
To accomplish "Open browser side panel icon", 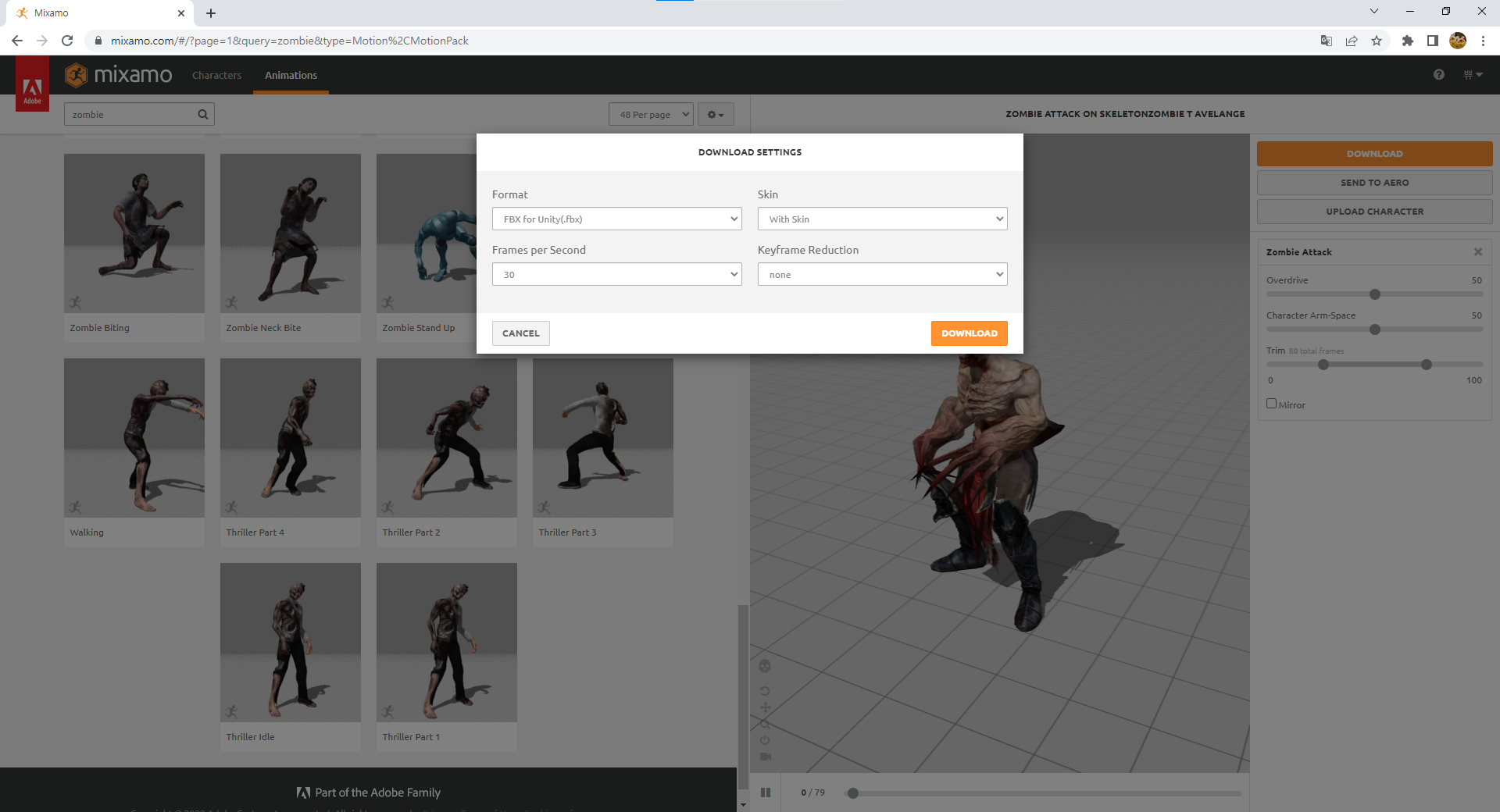I will [x=1433, y=41].
